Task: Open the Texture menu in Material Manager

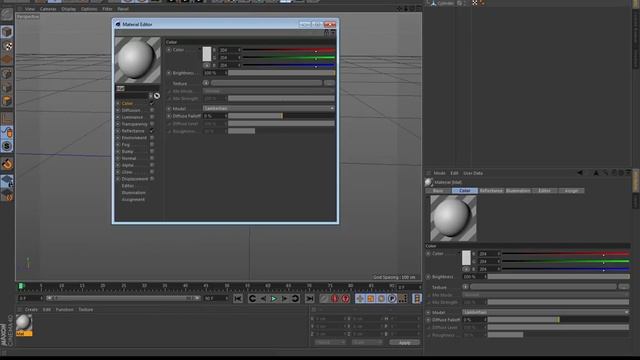Action: [86, 309]
